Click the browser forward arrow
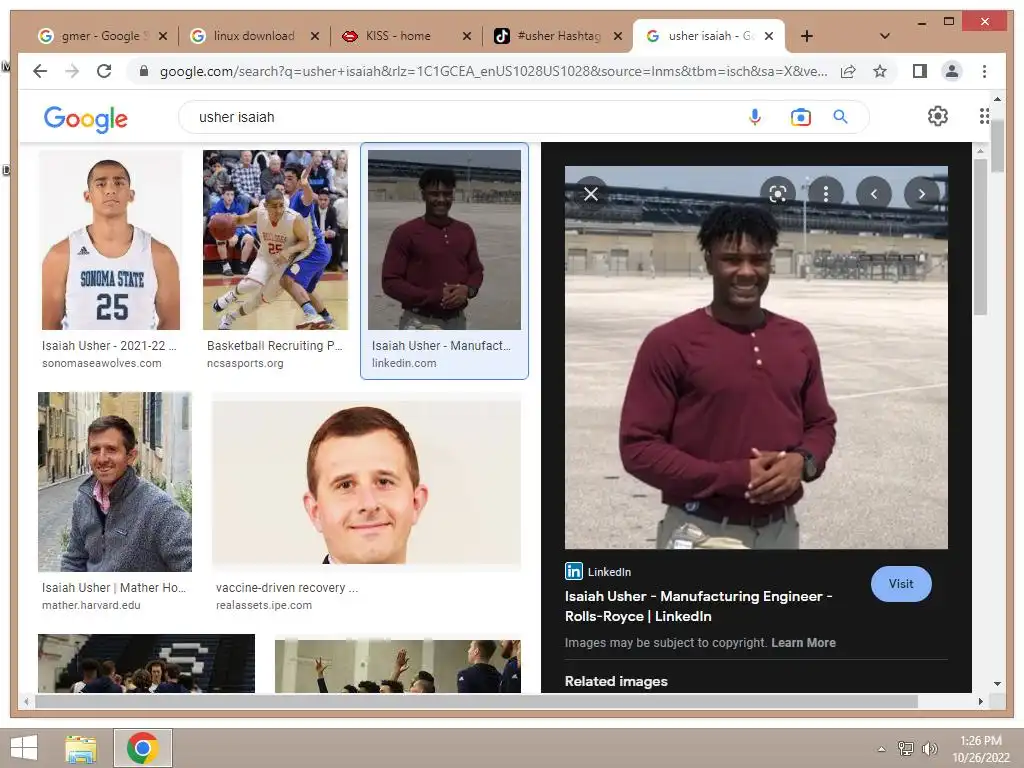The image size is (1024, 768). coord(72,71)
